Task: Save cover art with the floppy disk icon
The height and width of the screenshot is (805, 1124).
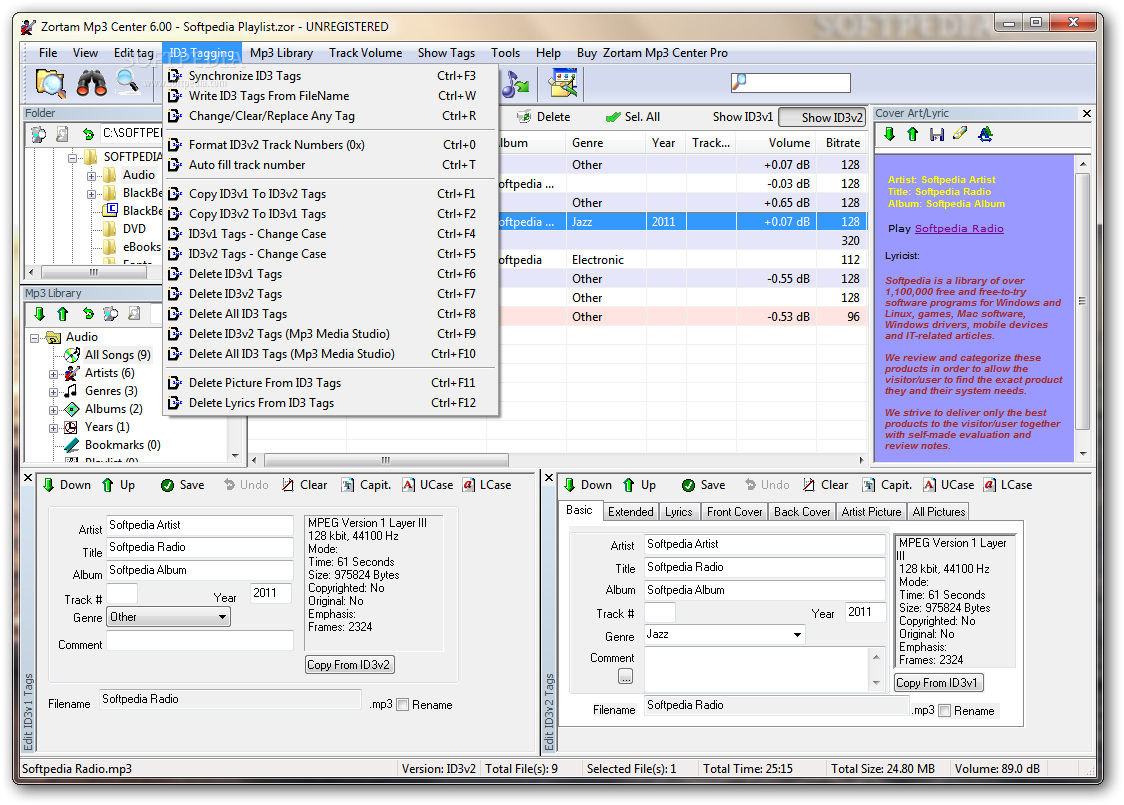Action: (936, 134)
